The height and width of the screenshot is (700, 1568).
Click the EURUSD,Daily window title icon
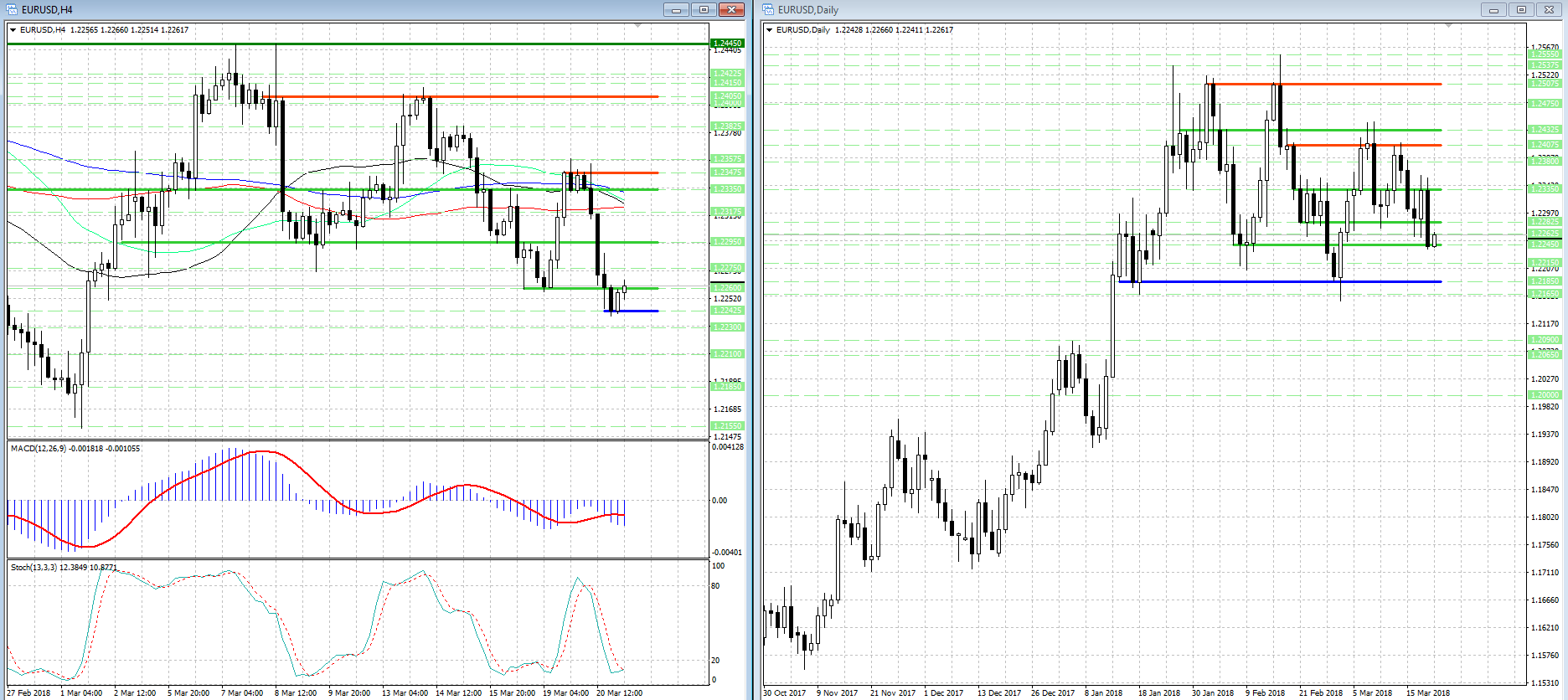click(x=768, y=9)
